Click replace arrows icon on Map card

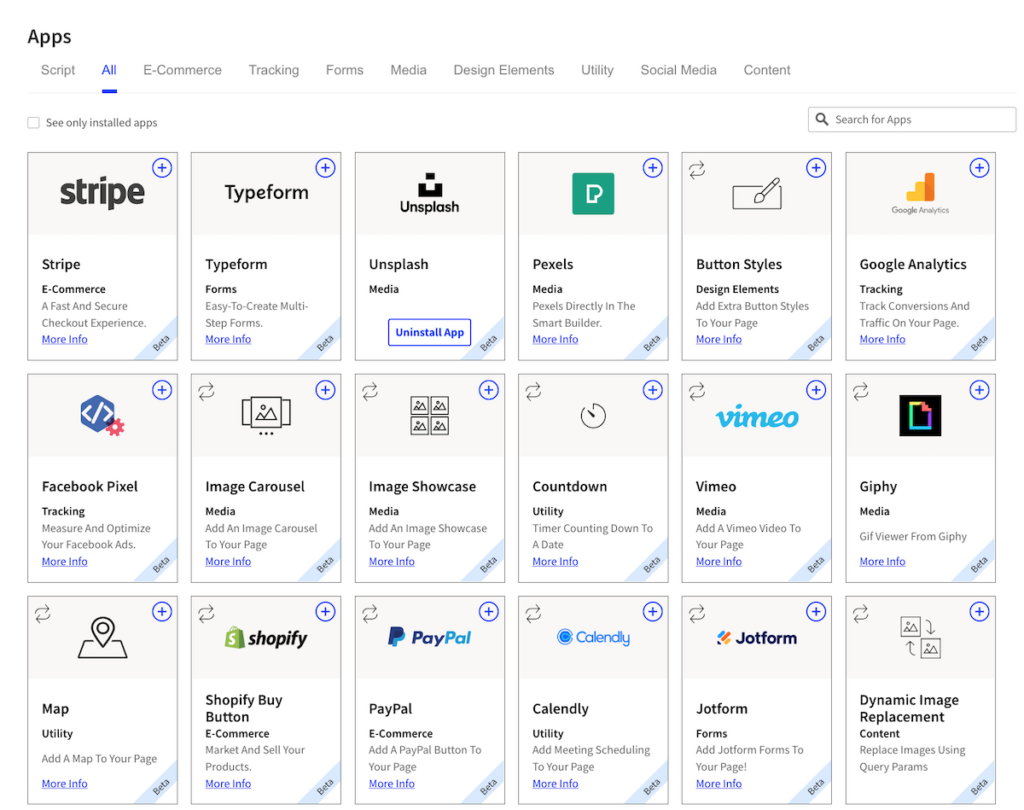(x=43, y=613)
